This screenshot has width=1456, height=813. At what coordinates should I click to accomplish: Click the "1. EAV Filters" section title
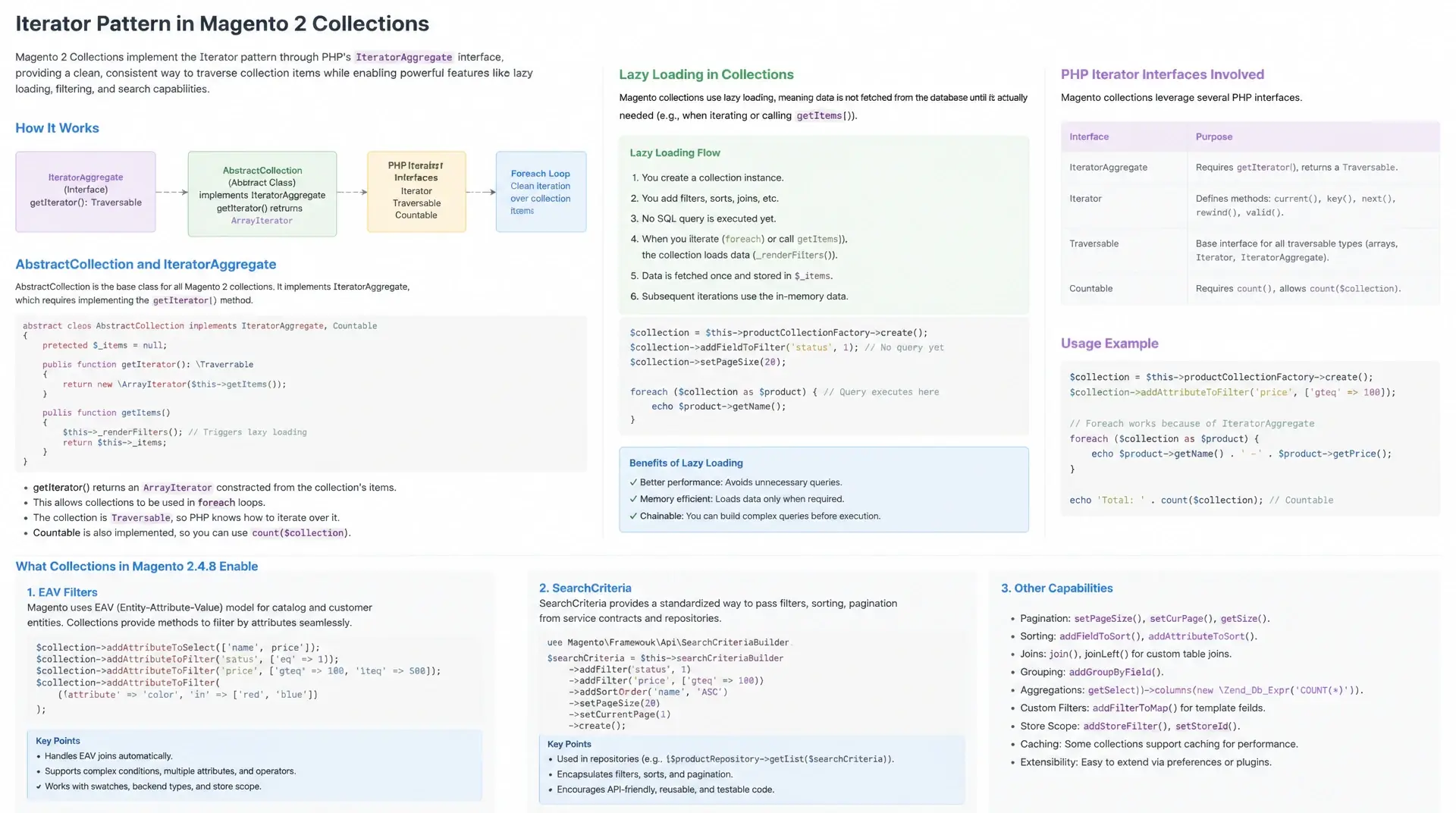coord(62,592)
